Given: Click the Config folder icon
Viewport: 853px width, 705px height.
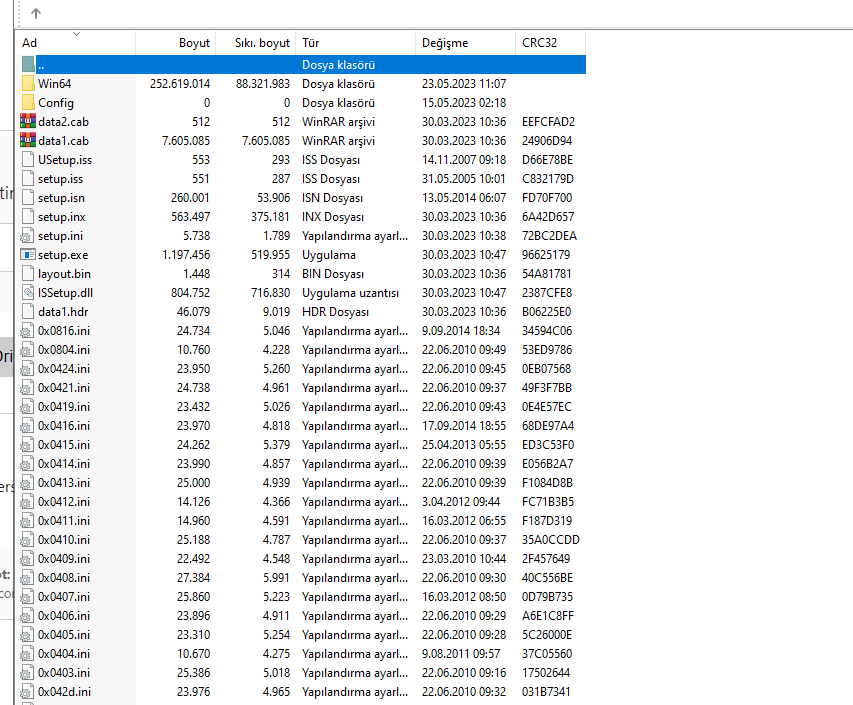Looking at the screenshot, I should [x=28, y=103].
